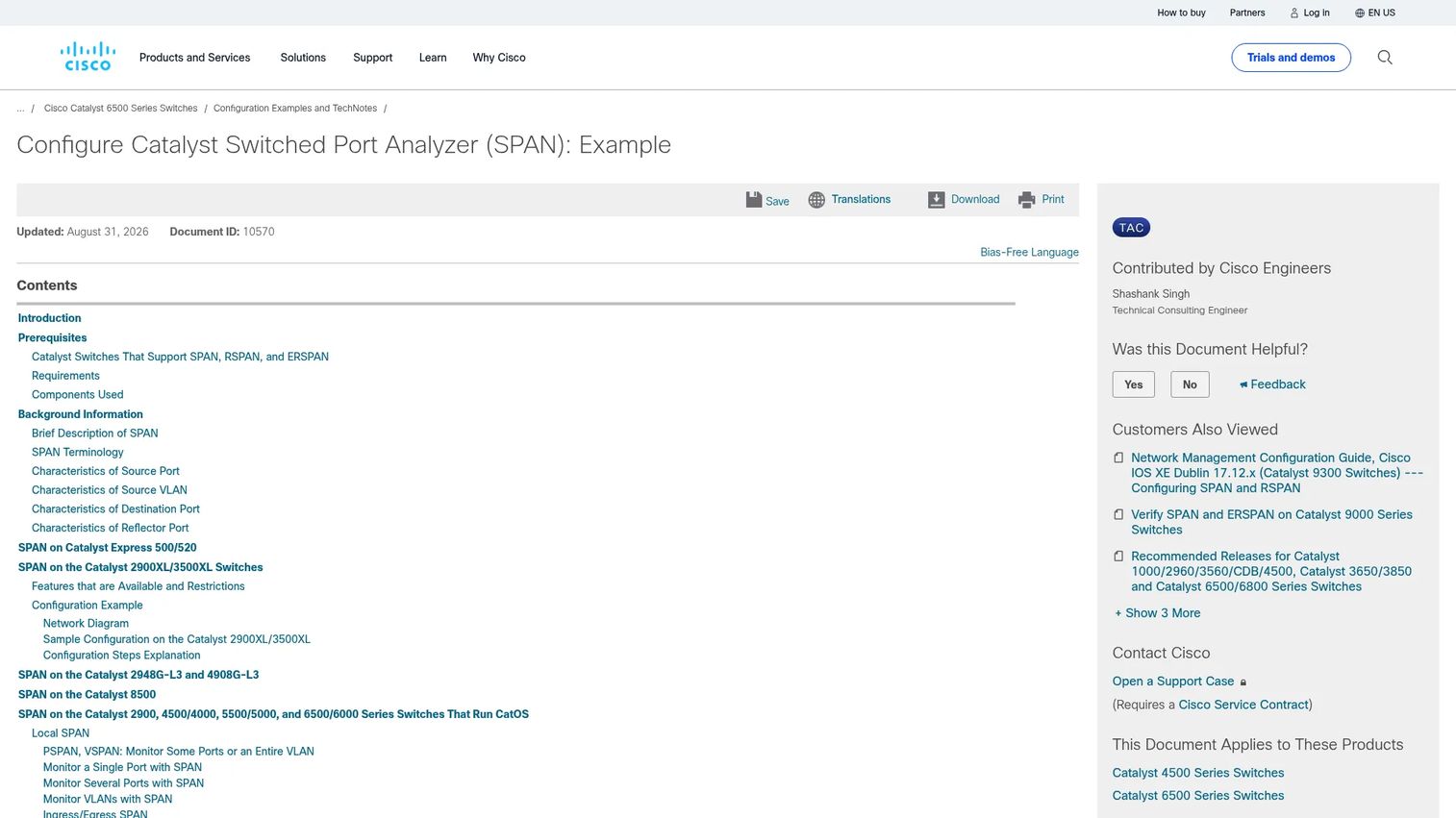Open the Why Cisco menu
Image resolution: width=1456 pixels, height=818 pixels.
[499, 58]
